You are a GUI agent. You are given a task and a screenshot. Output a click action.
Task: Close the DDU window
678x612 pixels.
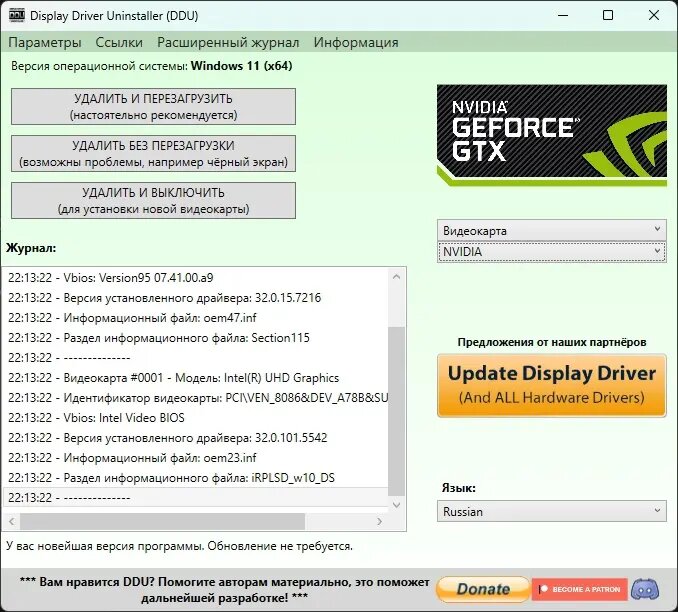point(654,16)
